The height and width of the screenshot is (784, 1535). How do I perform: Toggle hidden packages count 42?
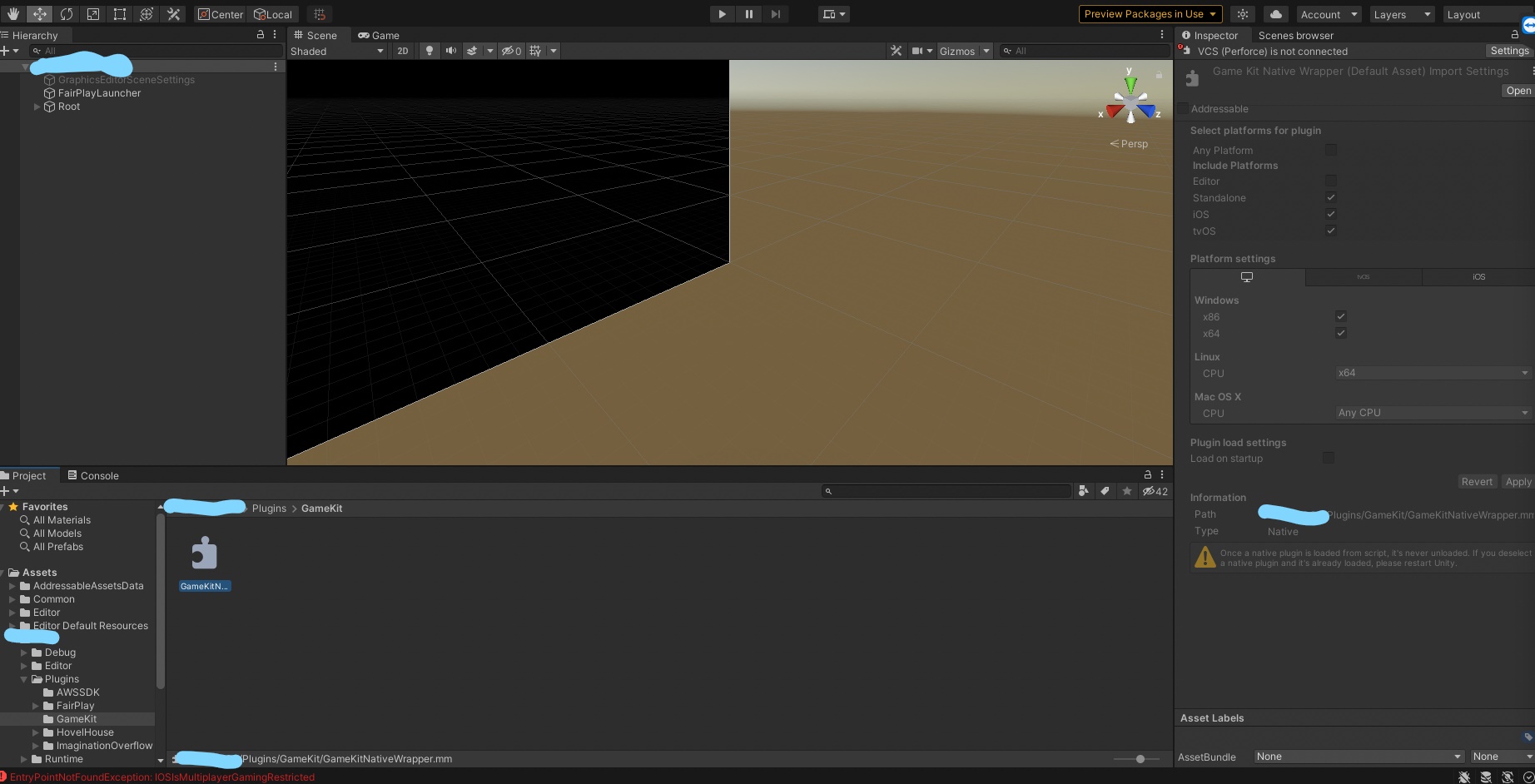tap(1155, 491)
